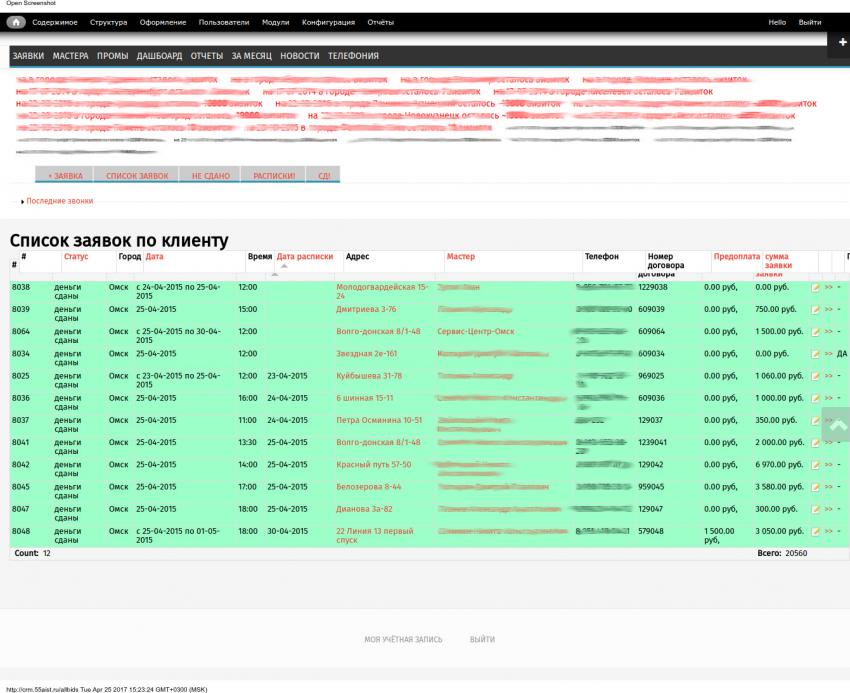The image size is (850, 693).
Task: Open address 22 Линия 13 первый спуск
Action: click(x=375, y=535)
